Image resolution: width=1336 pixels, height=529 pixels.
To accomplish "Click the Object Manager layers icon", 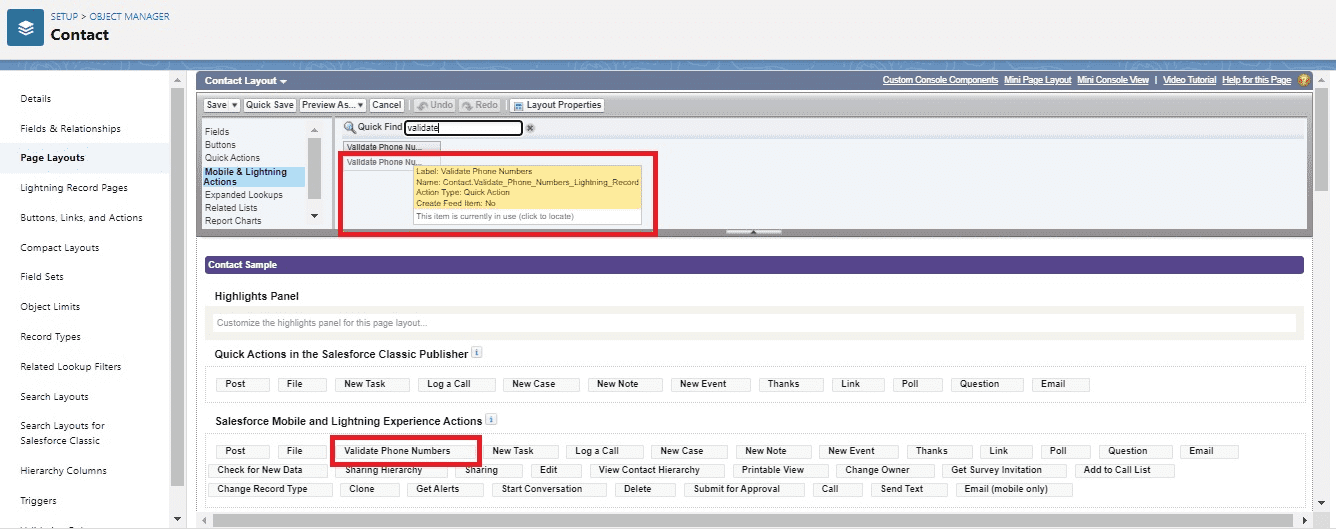I will coord(25,28).
